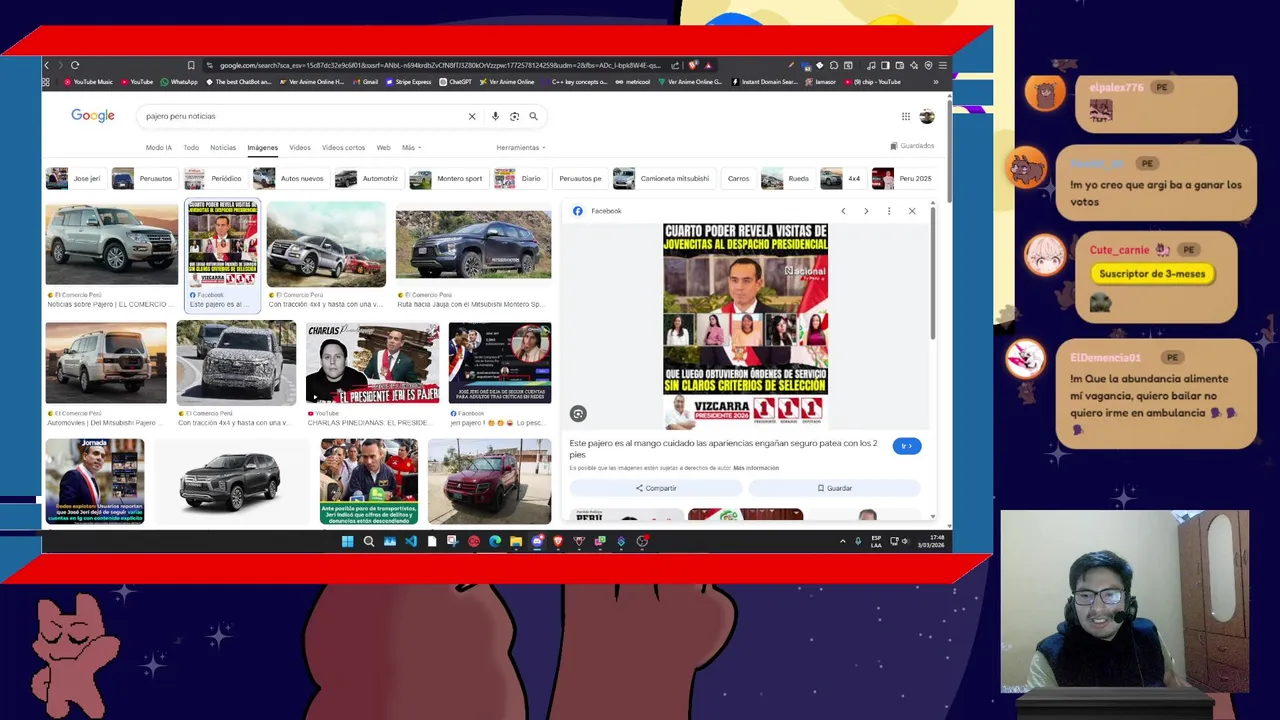The height and width of the screenshot is (720, 1280).
Task: Go back in browser history
Action: 46,65
